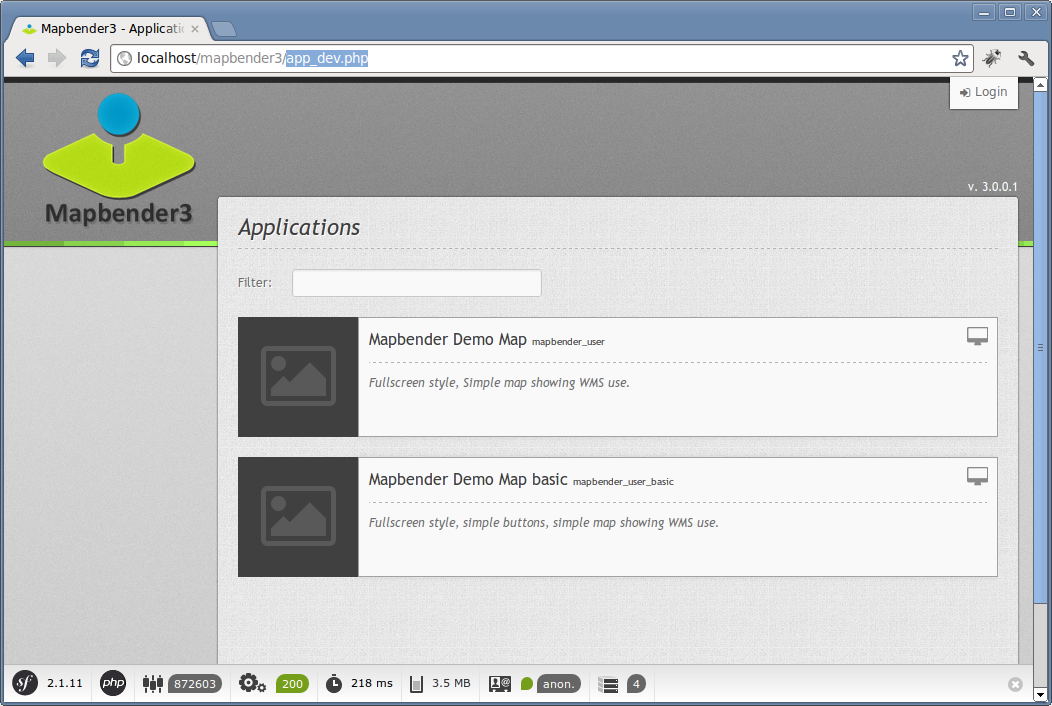Click the mapbender_user_basic slug text
1052x706 pixels.
coord(623,482)
